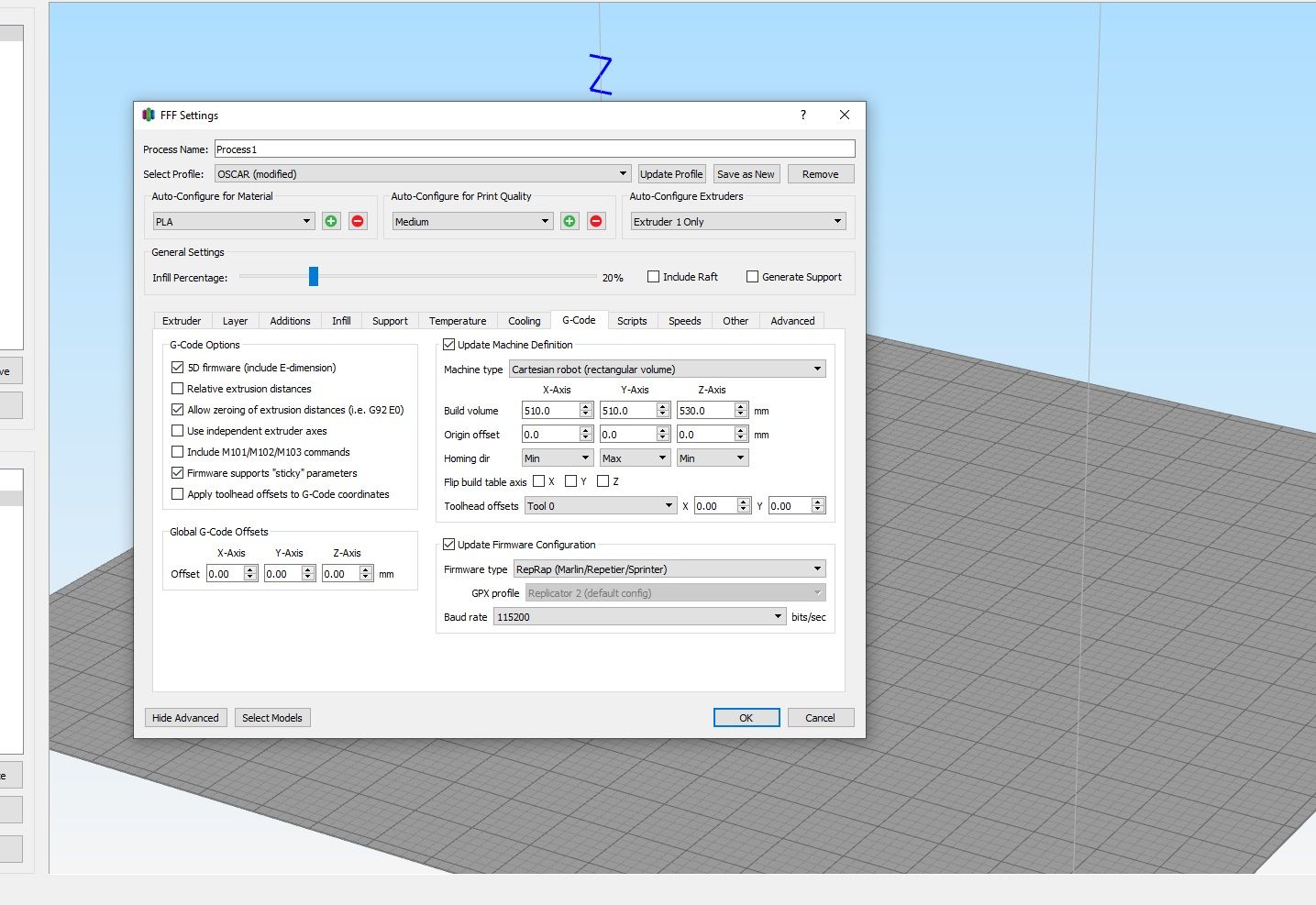Switch to the Scripts tab
The image size is (1316, 905).
632,321
